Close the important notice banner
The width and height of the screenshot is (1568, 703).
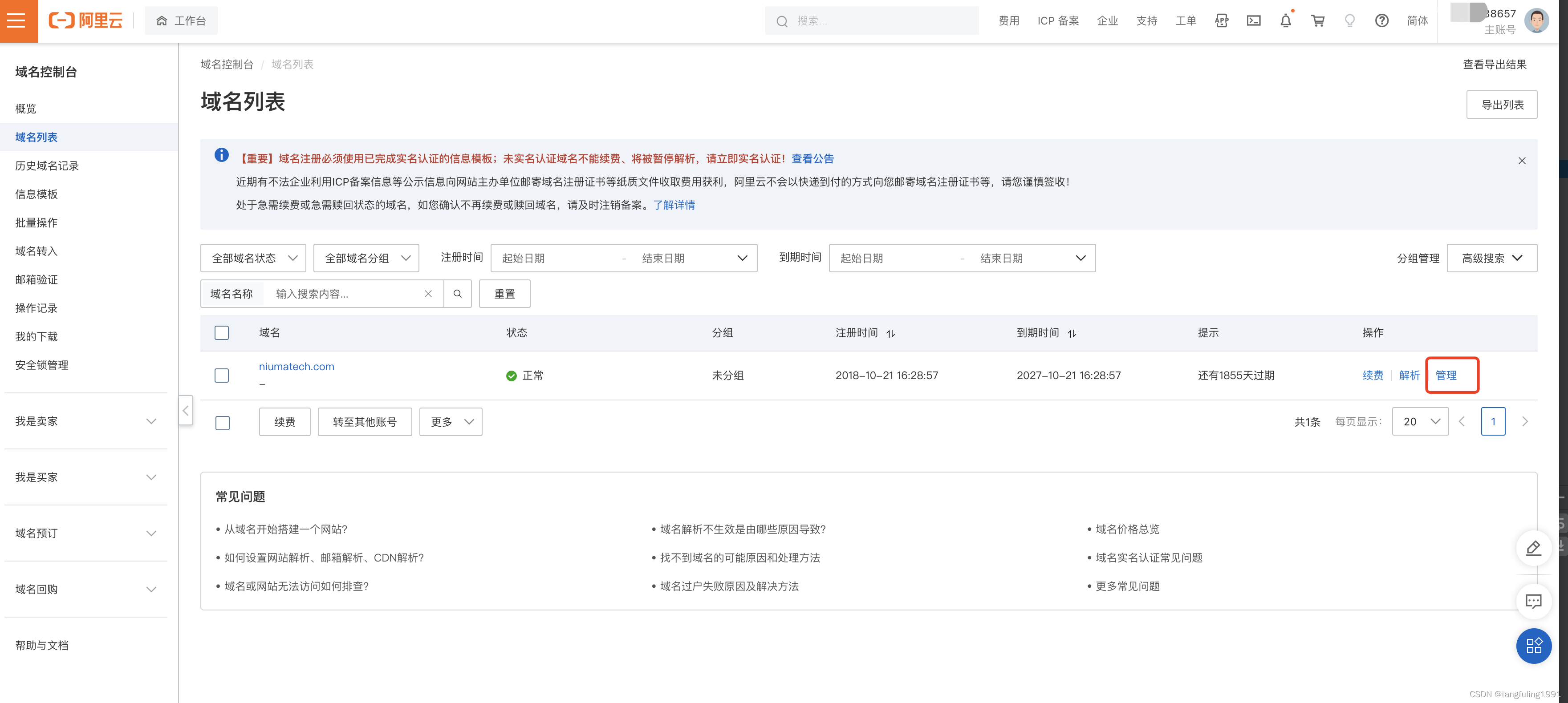coord(1522,161)
